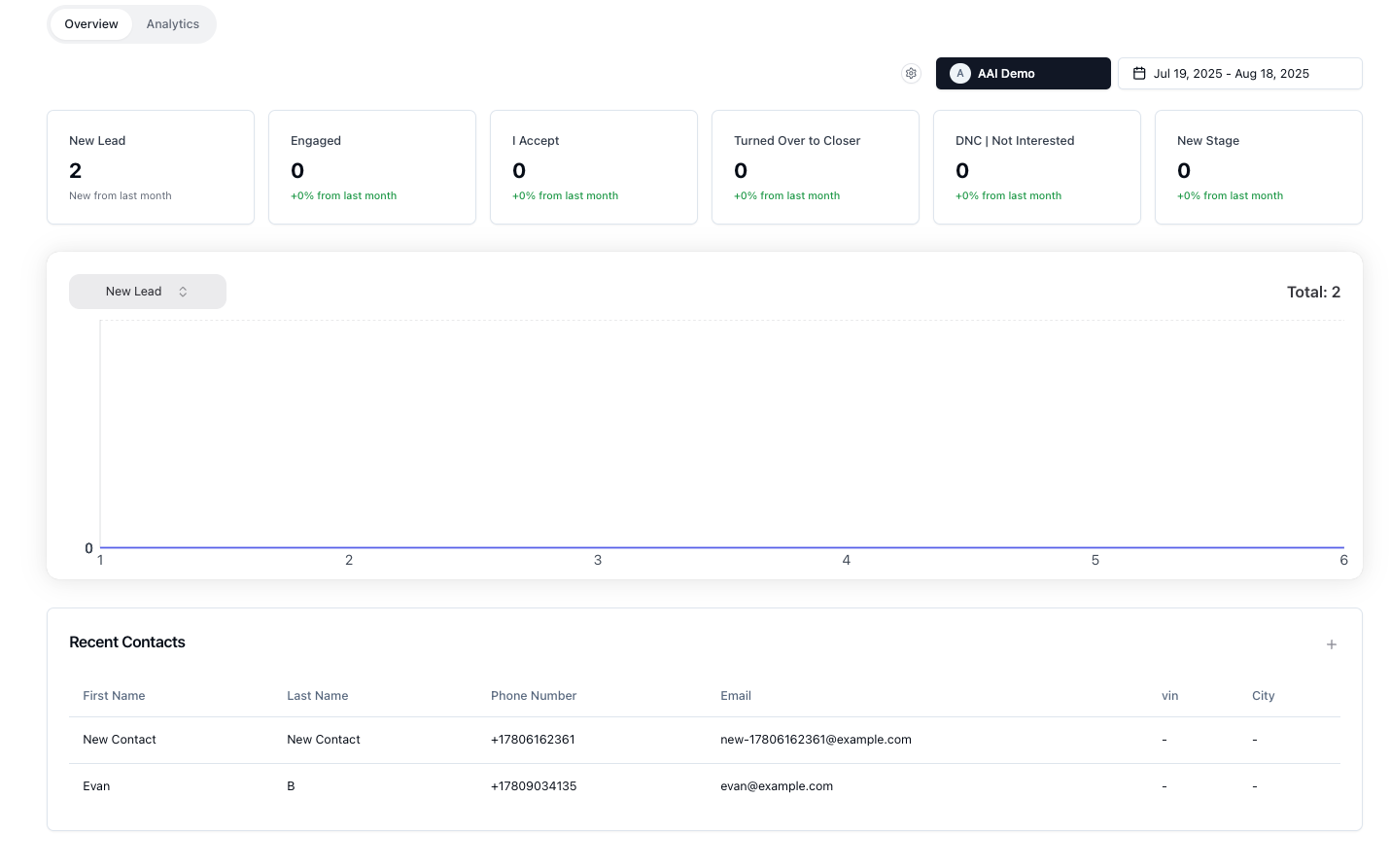This screenshot has width=1390, height=868.
Task: Click the New Lead stat card
Action: pos(151,166)
